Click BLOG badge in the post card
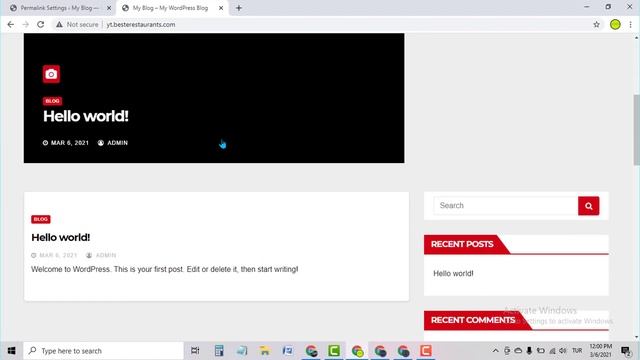The height and width of the screenshot is (360, 640). [x=41, y=219]
